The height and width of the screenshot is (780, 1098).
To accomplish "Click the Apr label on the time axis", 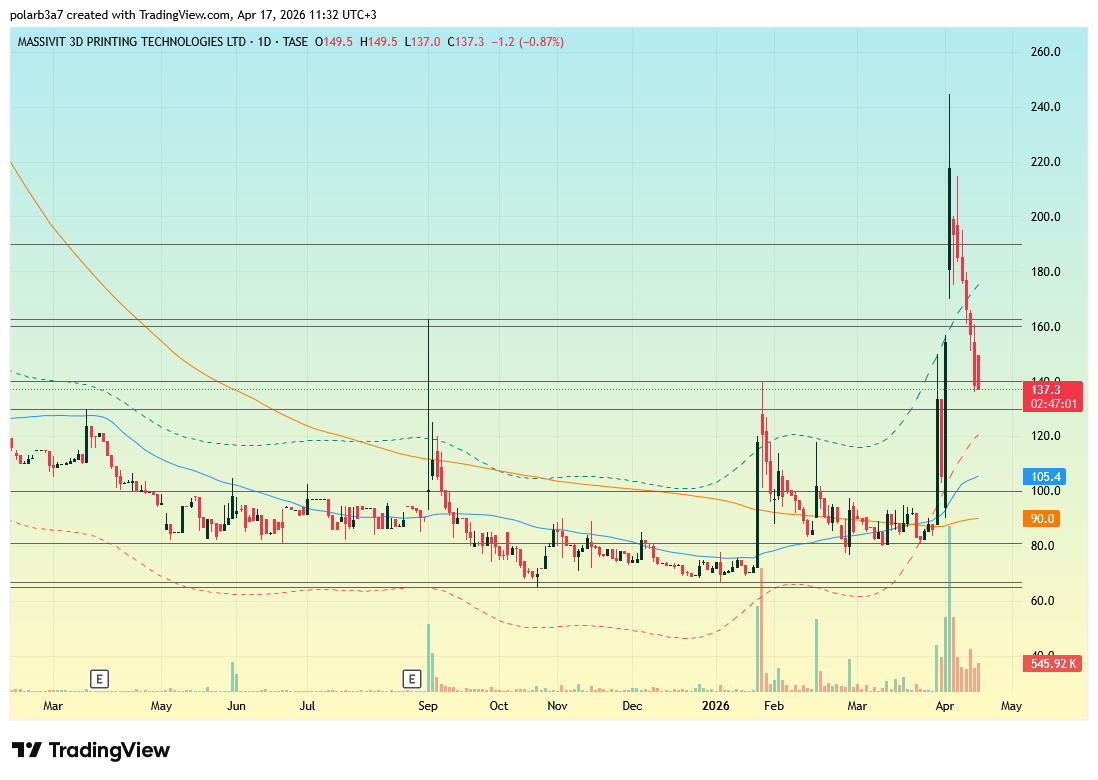I will (945, 706).
